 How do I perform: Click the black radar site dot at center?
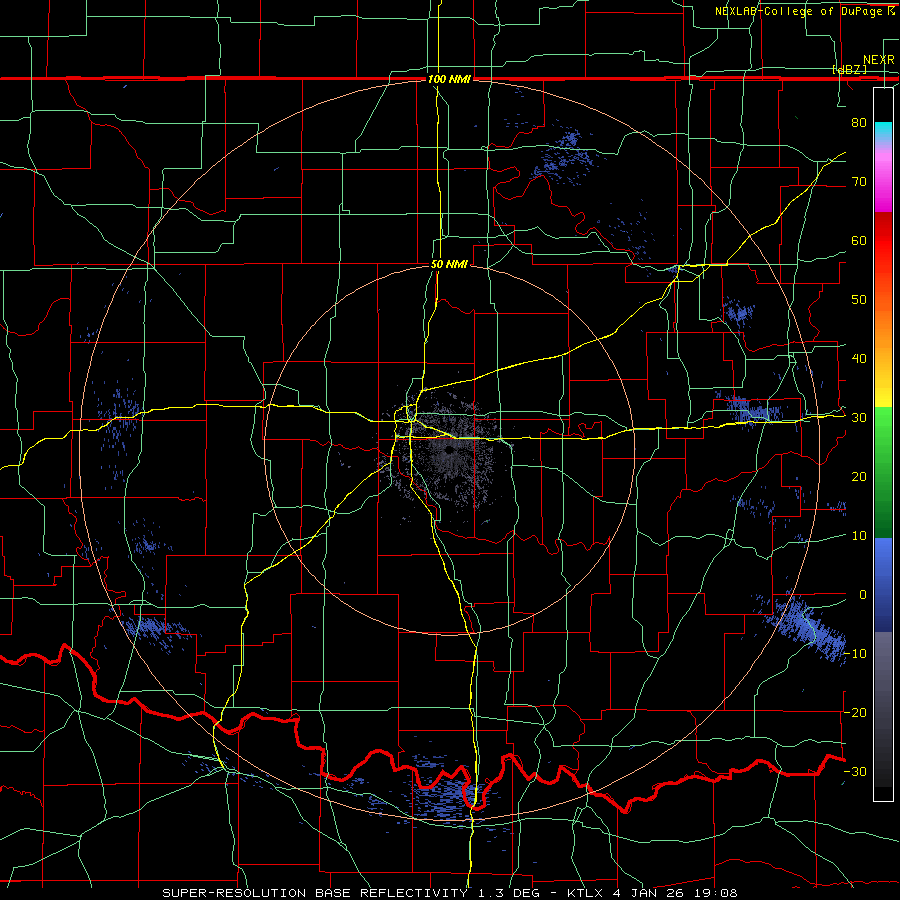click(448, 450)
